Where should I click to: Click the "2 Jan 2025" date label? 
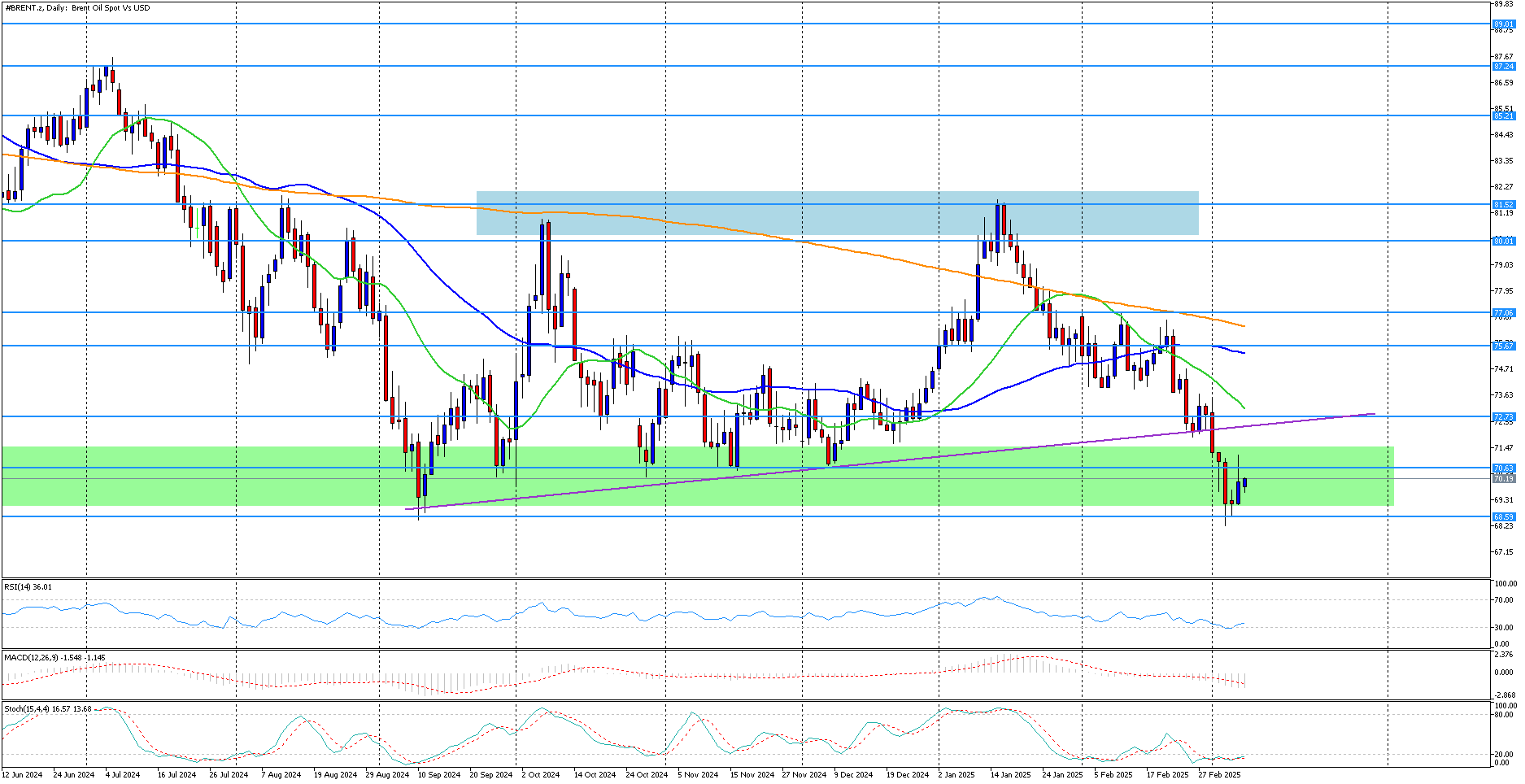tap(956, 774)
